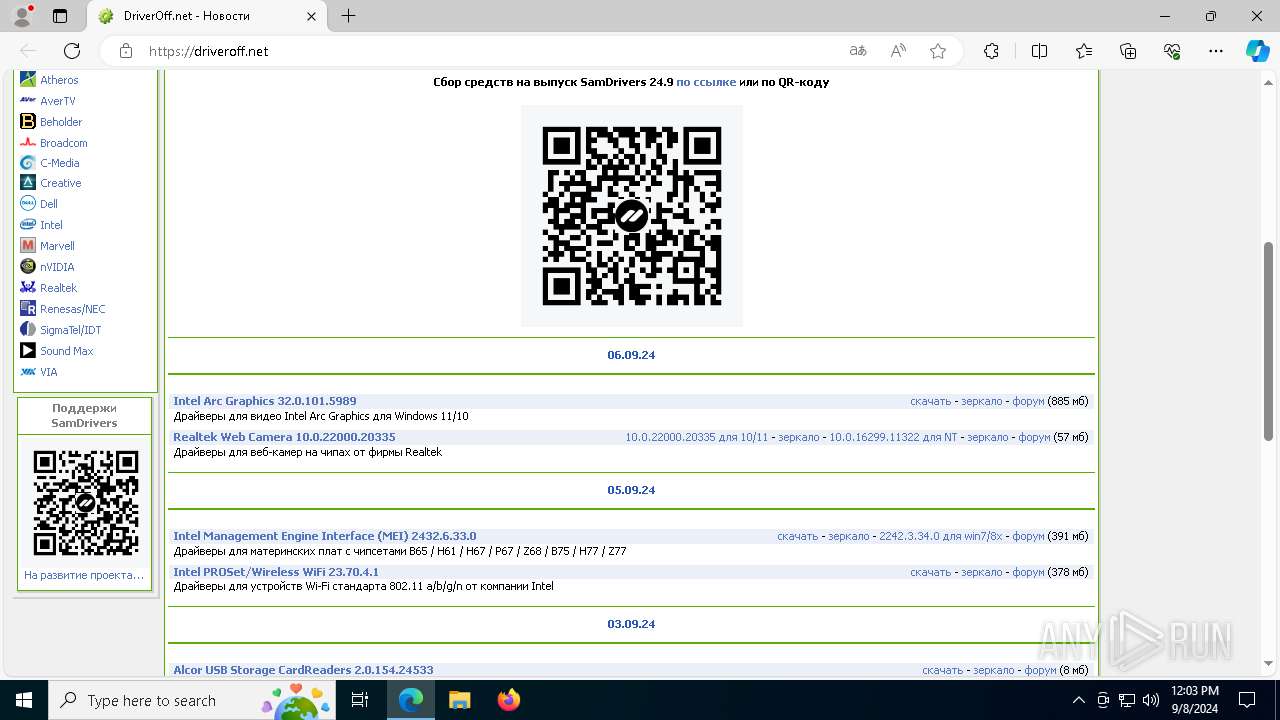Open the Edge profile icon
The image size is (1280, 720).
pos(22,16)
